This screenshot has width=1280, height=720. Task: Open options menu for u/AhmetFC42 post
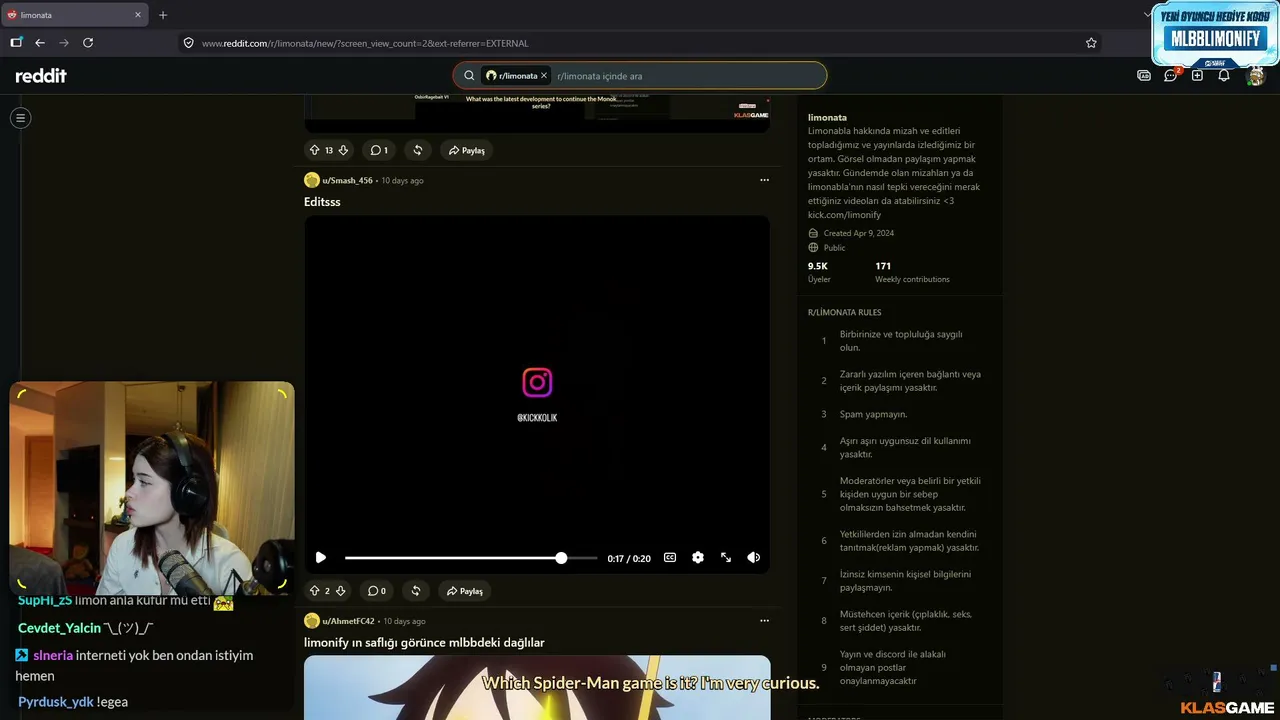click(764, 621)
